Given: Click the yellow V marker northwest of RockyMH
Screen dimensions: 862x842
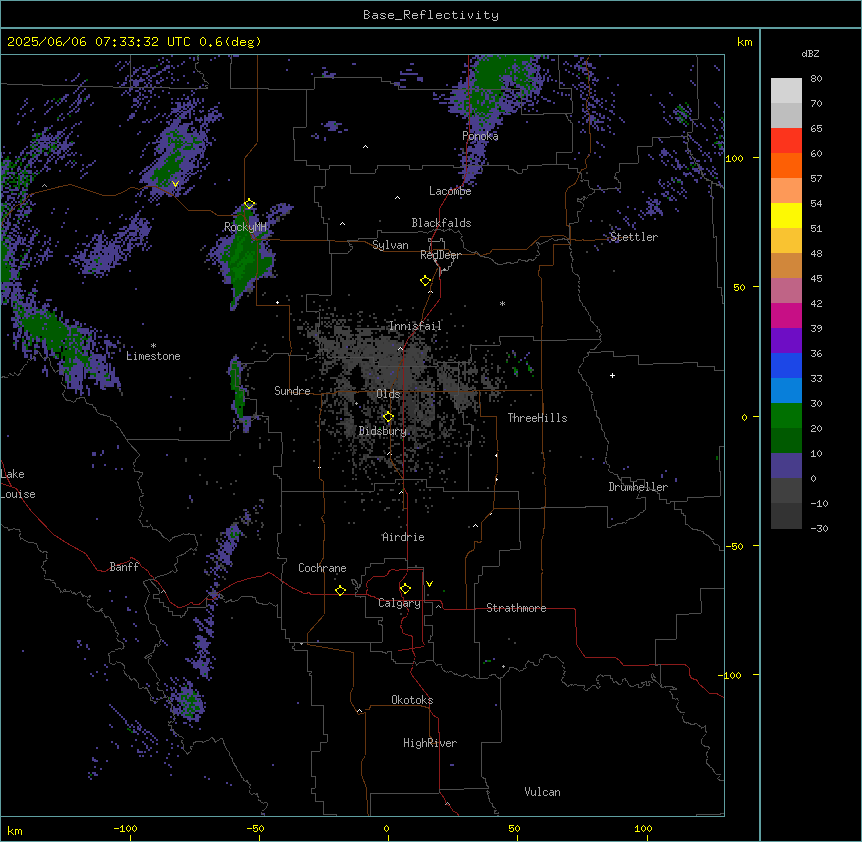Looking at the screenshot, I should click(175, 184).
